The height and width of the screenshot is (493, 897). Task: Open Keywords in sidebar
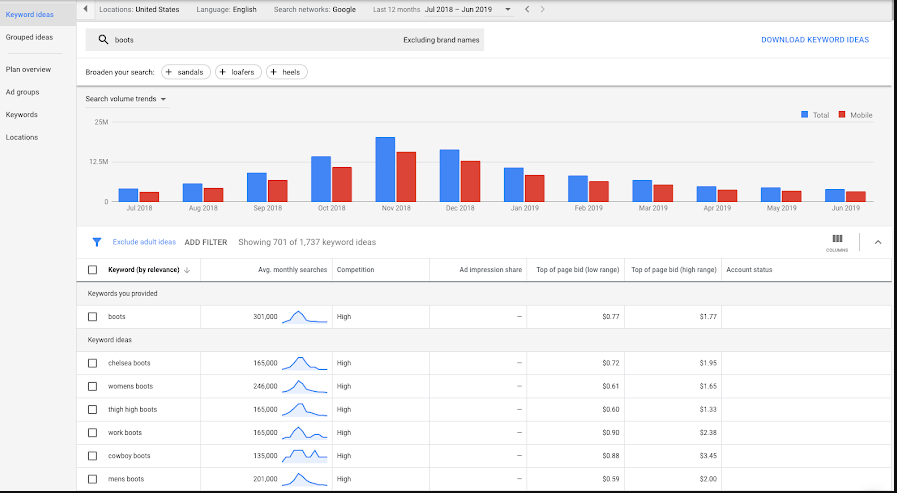coord(22,114)
